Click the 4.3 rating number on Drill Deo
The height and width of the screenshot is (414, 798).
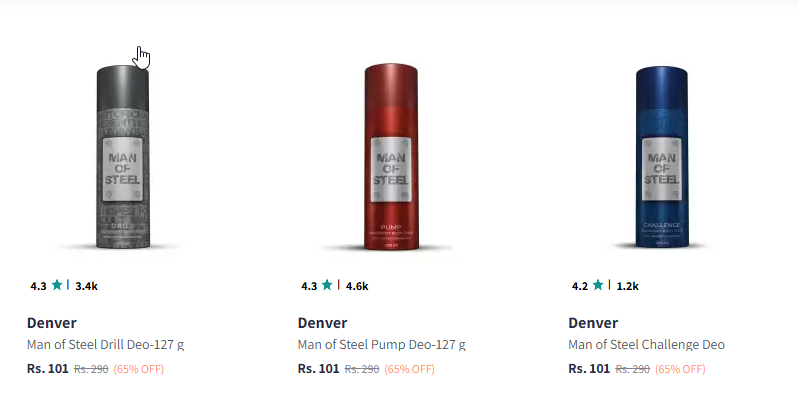click(x=38, y=286)
